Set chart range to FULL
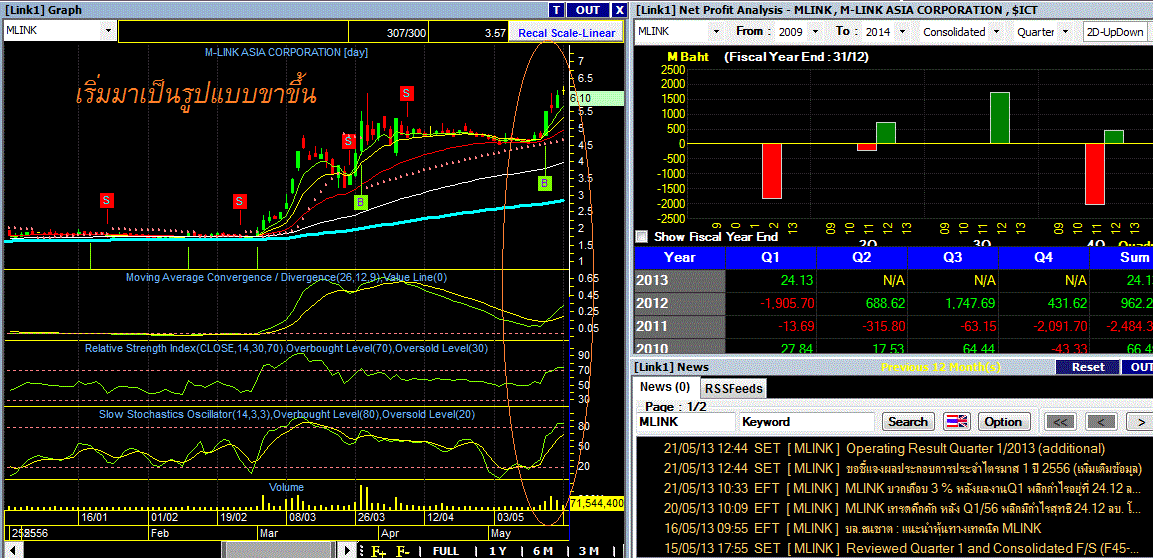This screenshot has height=558, width=1153. (446, 551)
